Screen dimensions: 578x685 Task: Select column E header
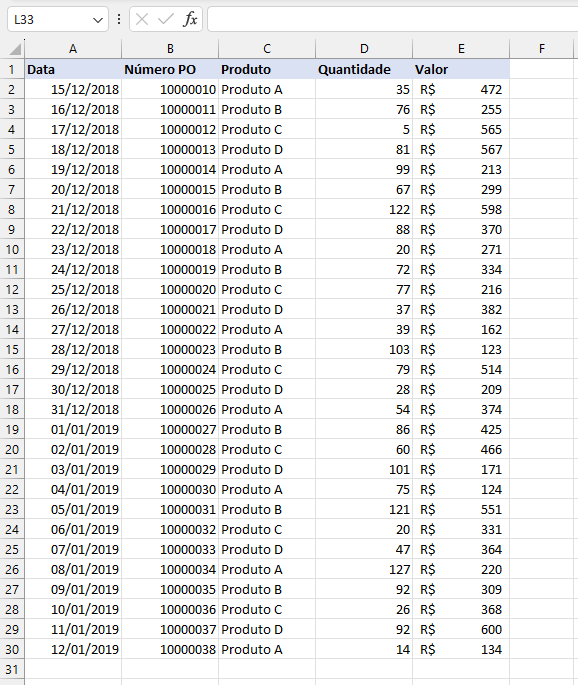pos(461,48)
